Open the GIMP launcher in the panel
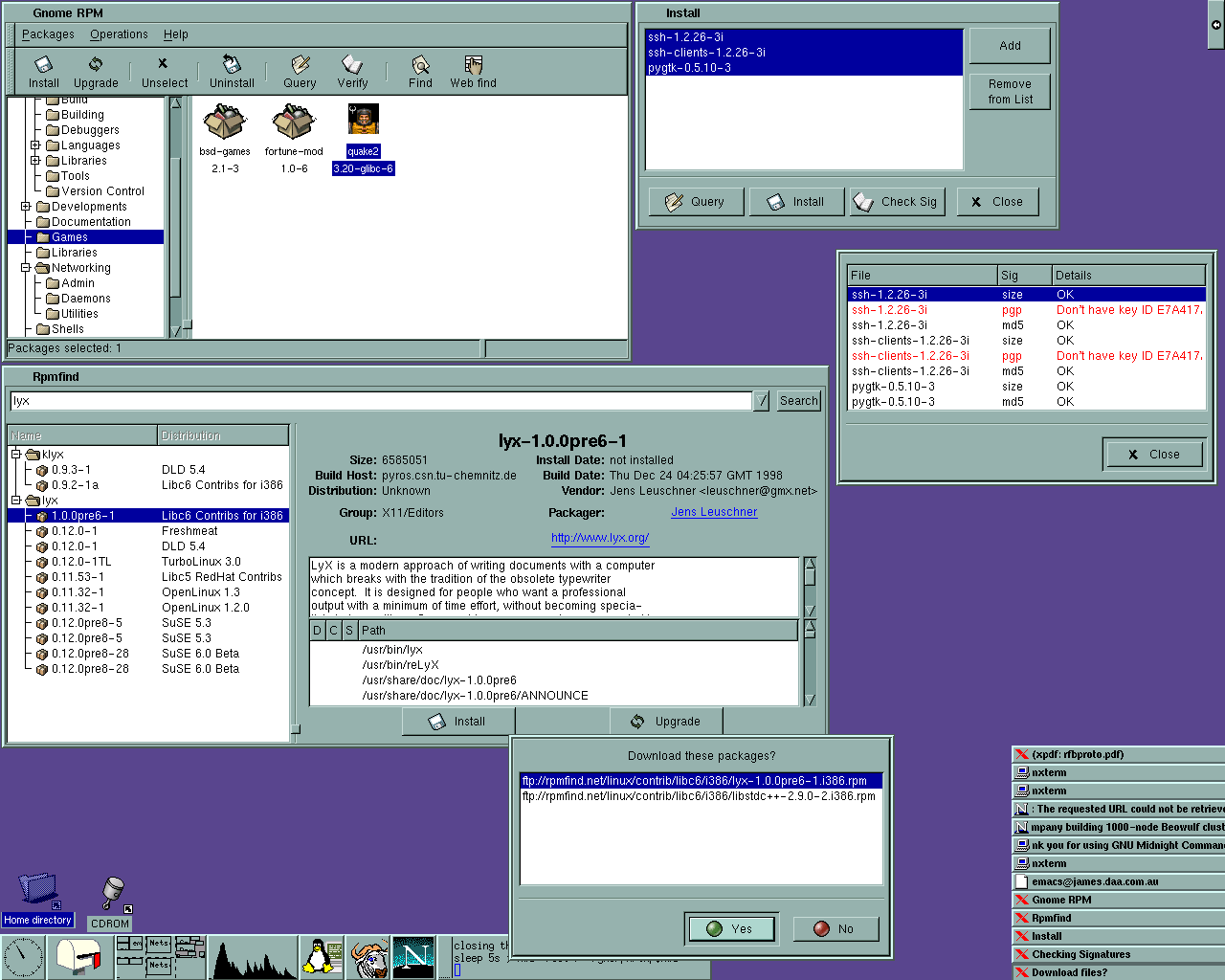Image resolution: width=1225 pixels, height=980 pixels. point(367,957)
